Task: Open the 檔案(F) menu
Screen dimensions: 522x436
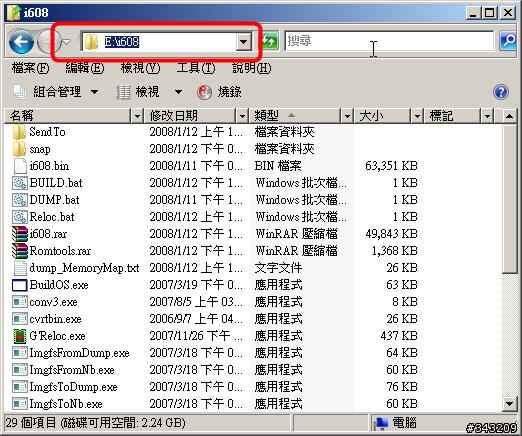Action: click(x=30, y=68)
